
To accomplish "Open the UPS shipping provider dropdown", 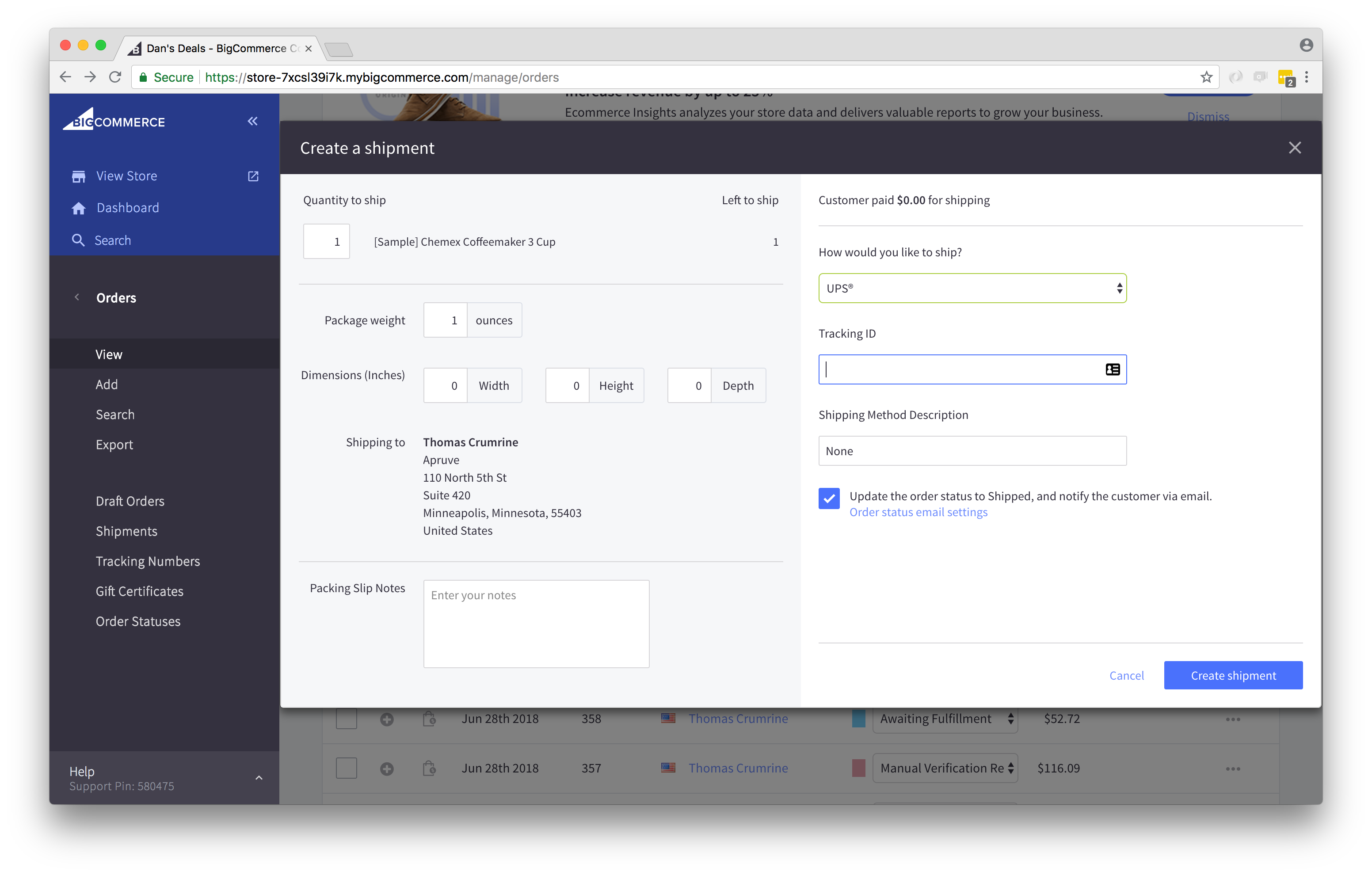I will click(x=972, y=288).
